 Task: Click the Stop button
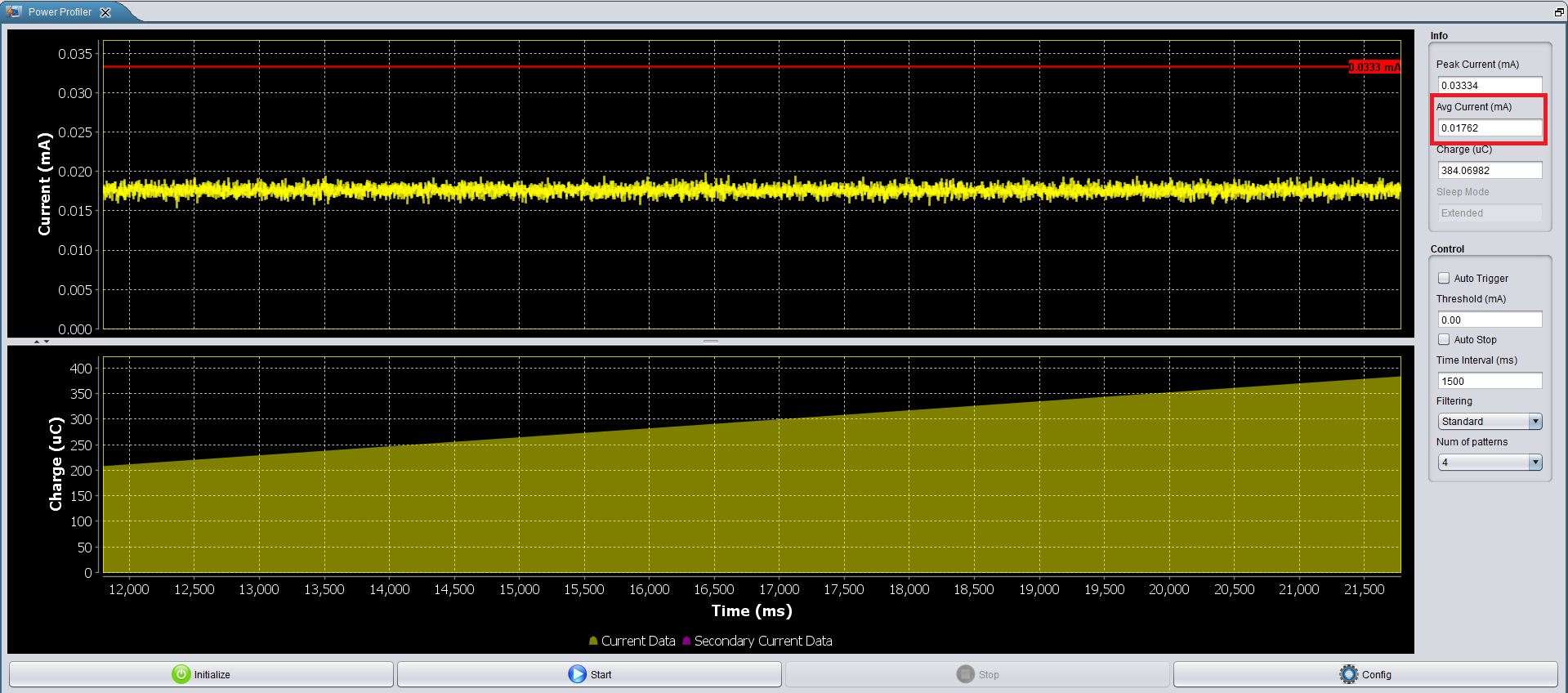977,674
